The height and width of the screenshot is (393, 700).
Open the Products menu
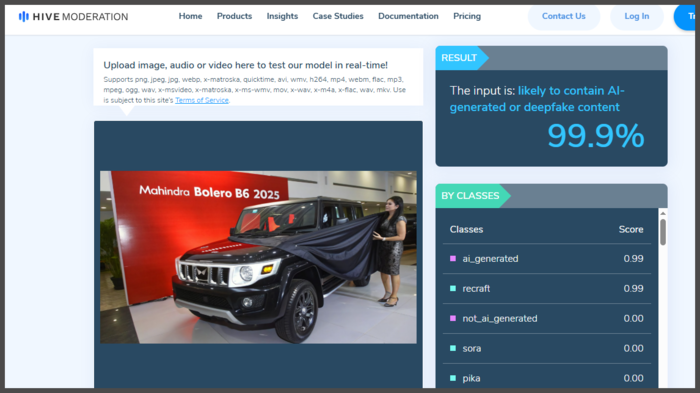(234, 16)
